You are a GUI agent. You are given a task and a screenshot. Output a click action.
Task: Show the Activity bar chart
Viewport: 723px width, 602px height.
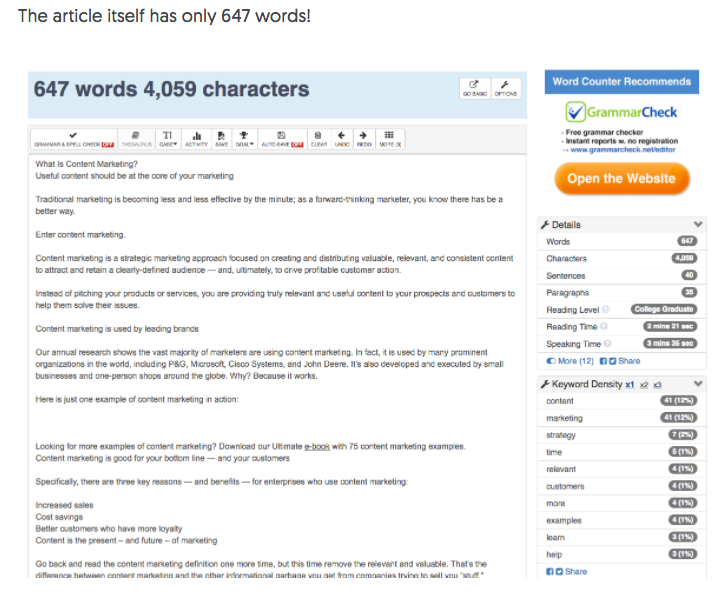coord(196,139)
